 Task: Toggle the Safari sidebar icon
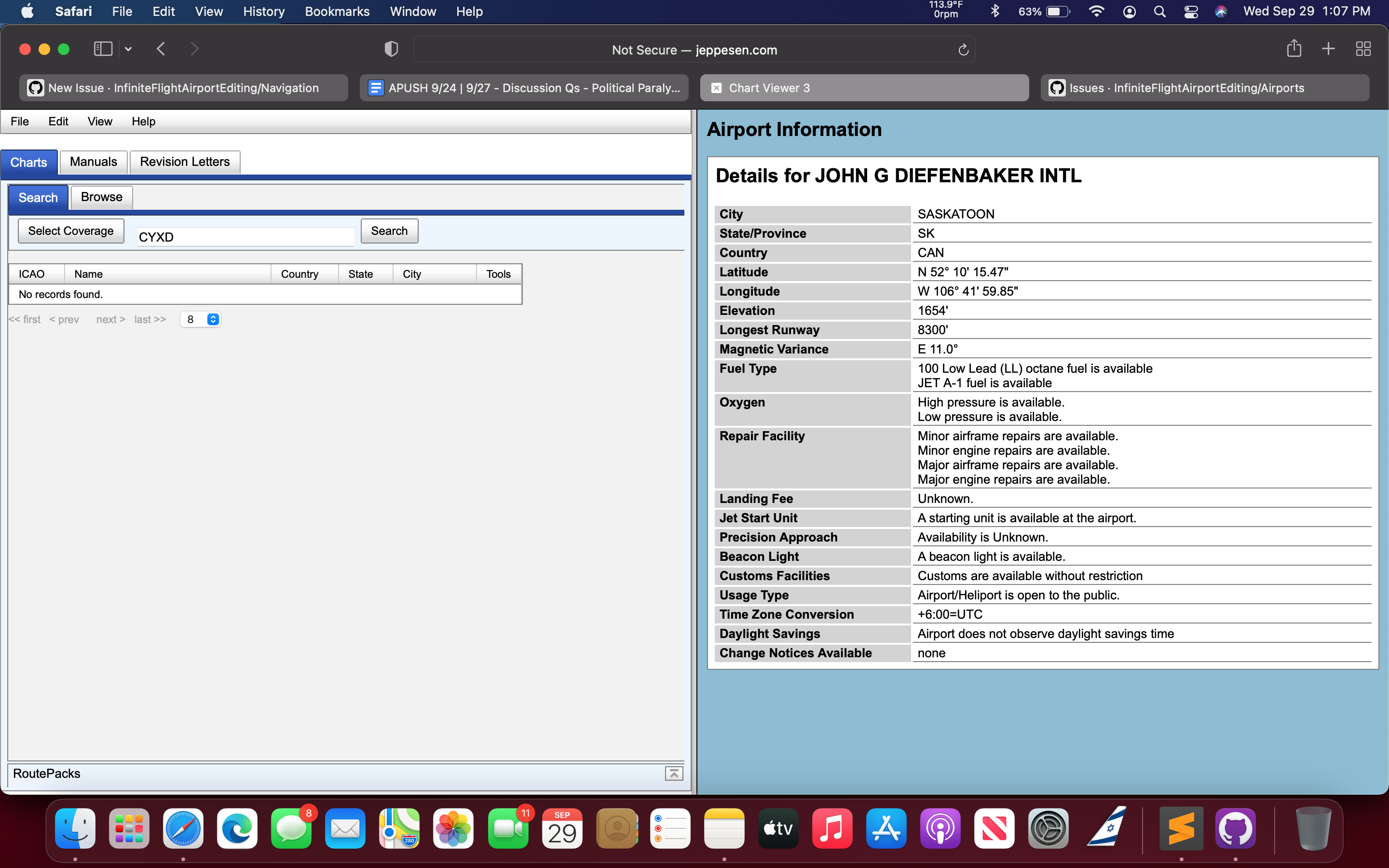pos(103,49)
